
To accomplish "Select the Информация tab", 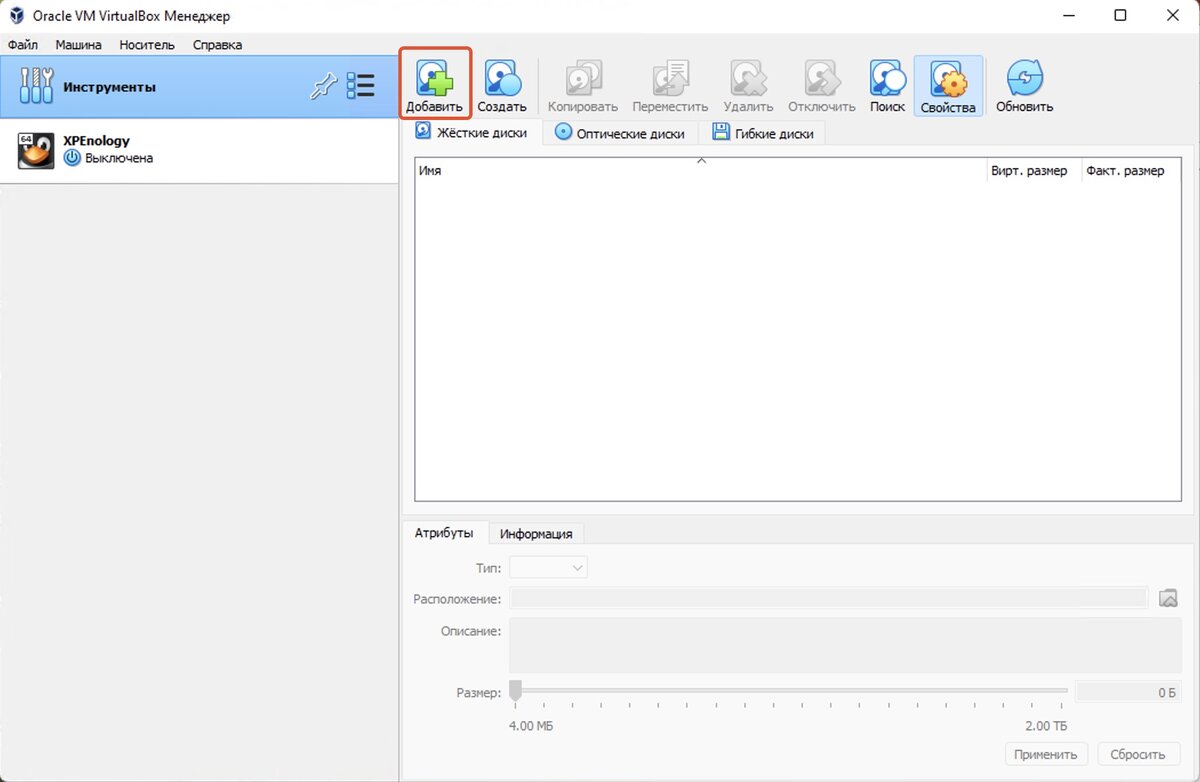I will click(x=536, y=534).
